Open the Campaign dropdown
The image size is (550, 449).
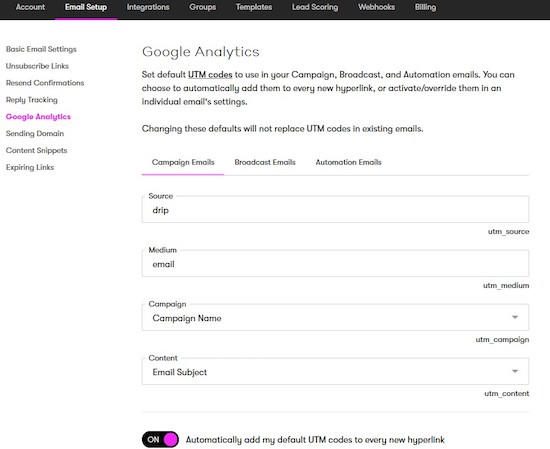click(x=335, y=317)
